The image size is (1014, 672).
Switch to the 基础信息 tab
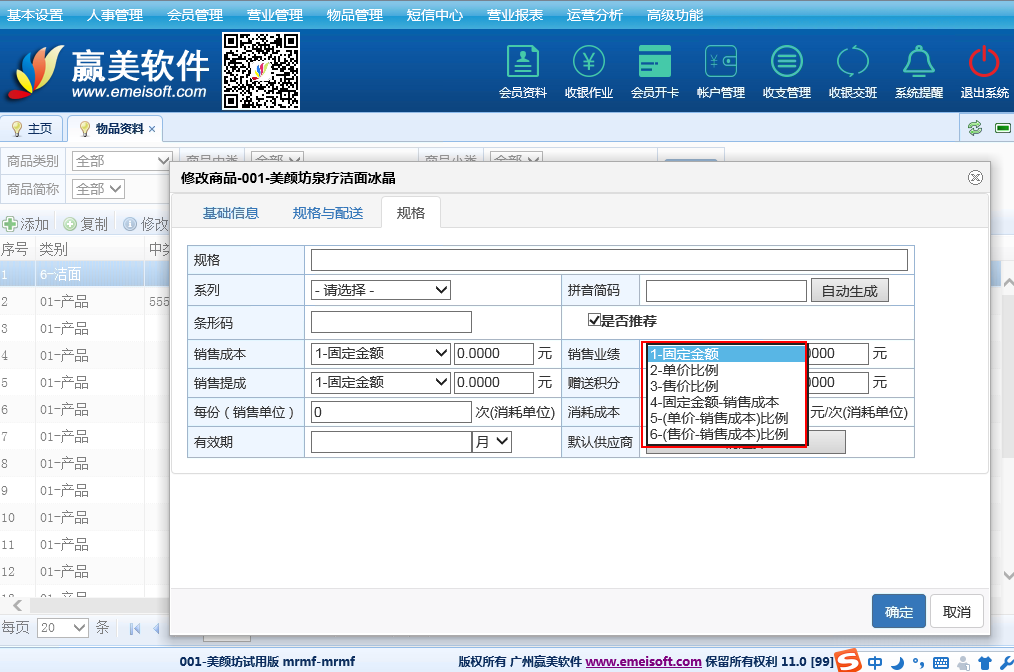231,213
